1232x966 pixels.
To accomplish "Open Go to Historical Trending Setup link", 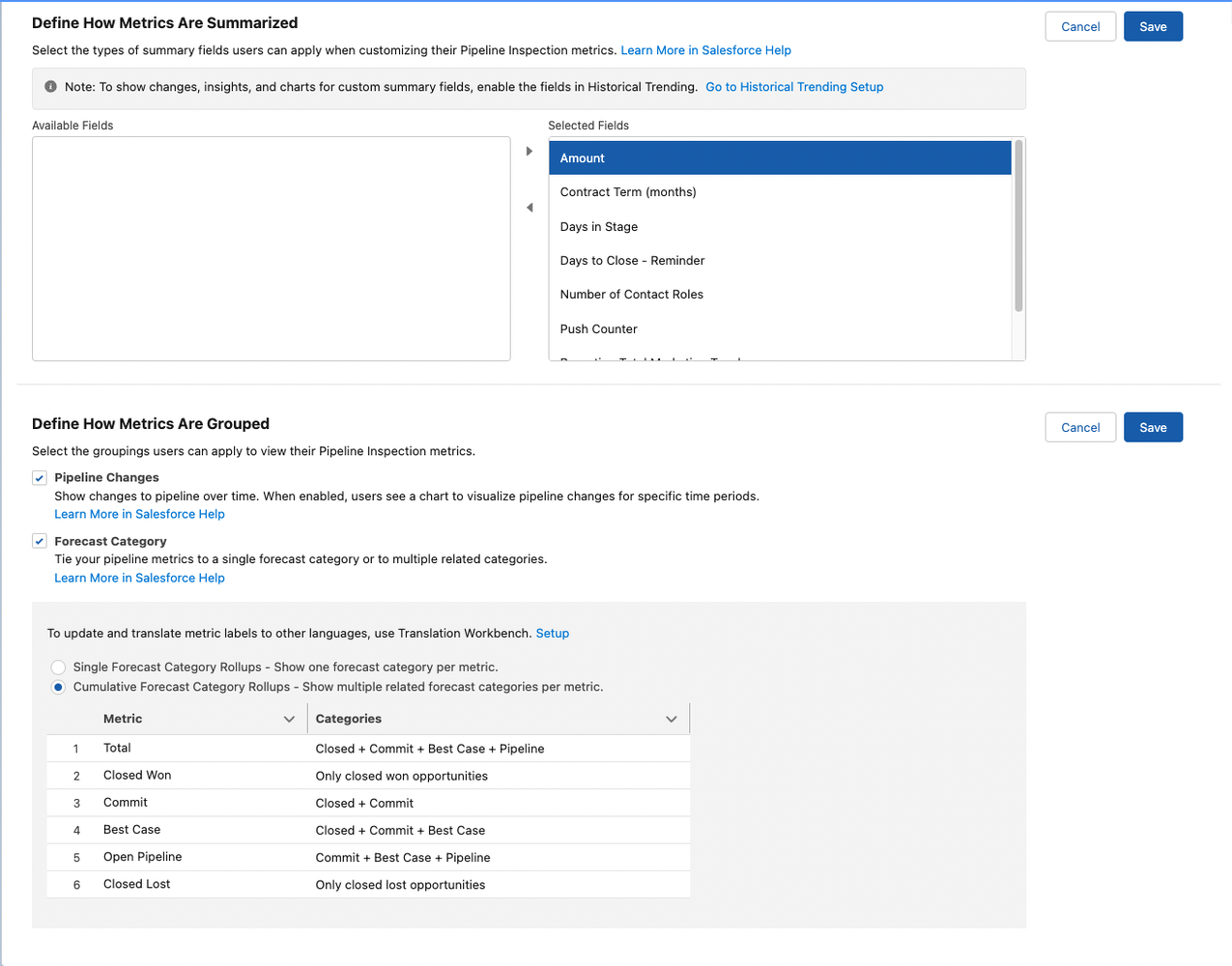I will tap(794, 87).
